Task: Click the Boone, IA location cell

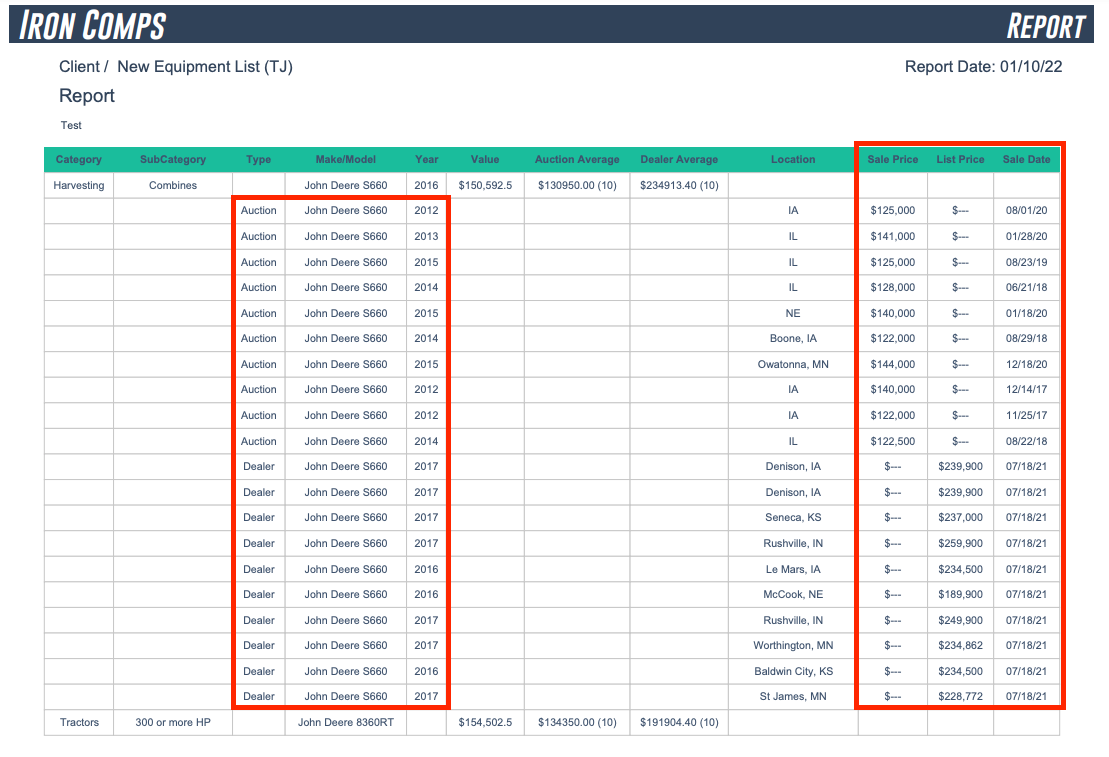Action: [793, 338]
